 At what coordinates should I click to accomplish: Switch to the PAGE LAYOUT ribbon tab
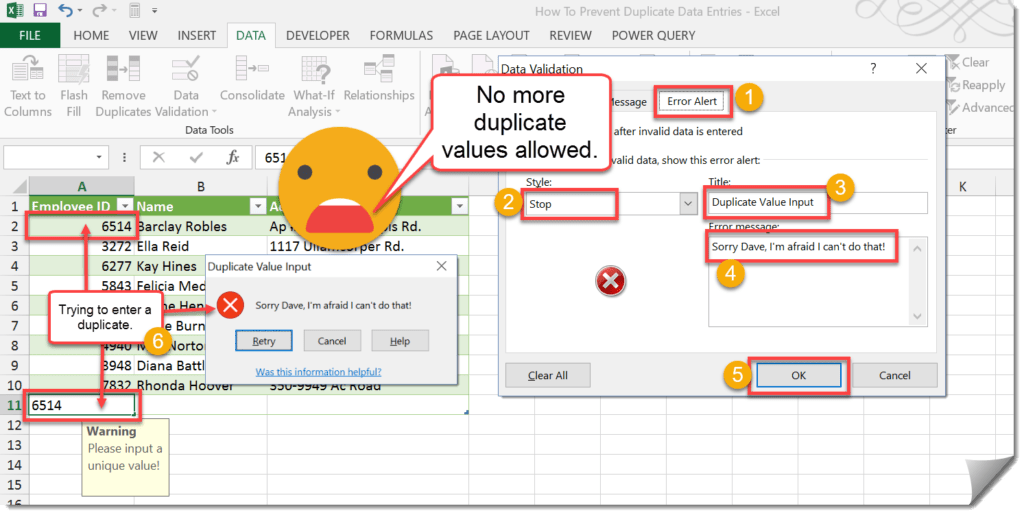point(491,35)
